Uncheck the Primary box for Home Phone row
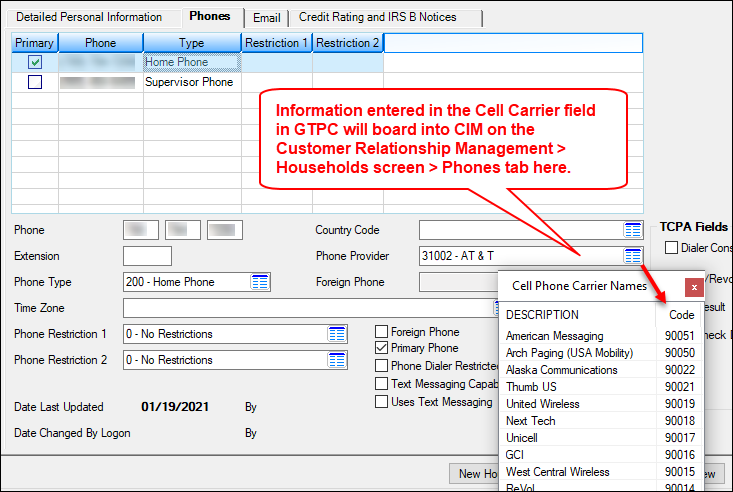The height and width of the screenshot is (492, 733). [x=35, y=62]
